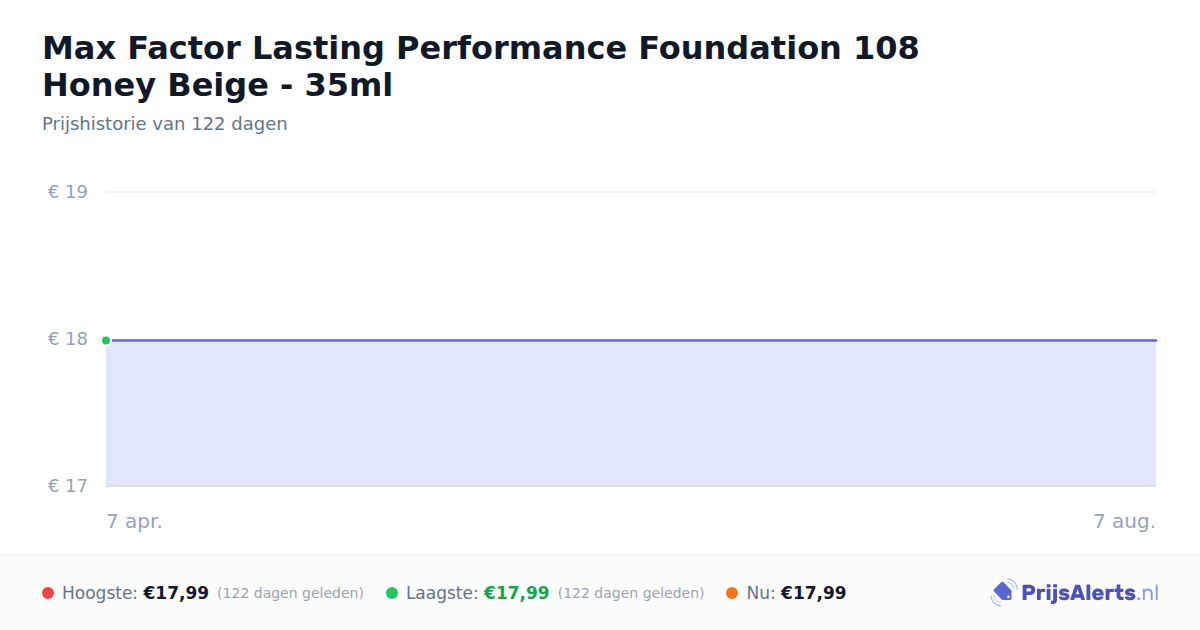Select the green data point on chart line
This screenshot has width=1200, height=630.
pos(106,340)
